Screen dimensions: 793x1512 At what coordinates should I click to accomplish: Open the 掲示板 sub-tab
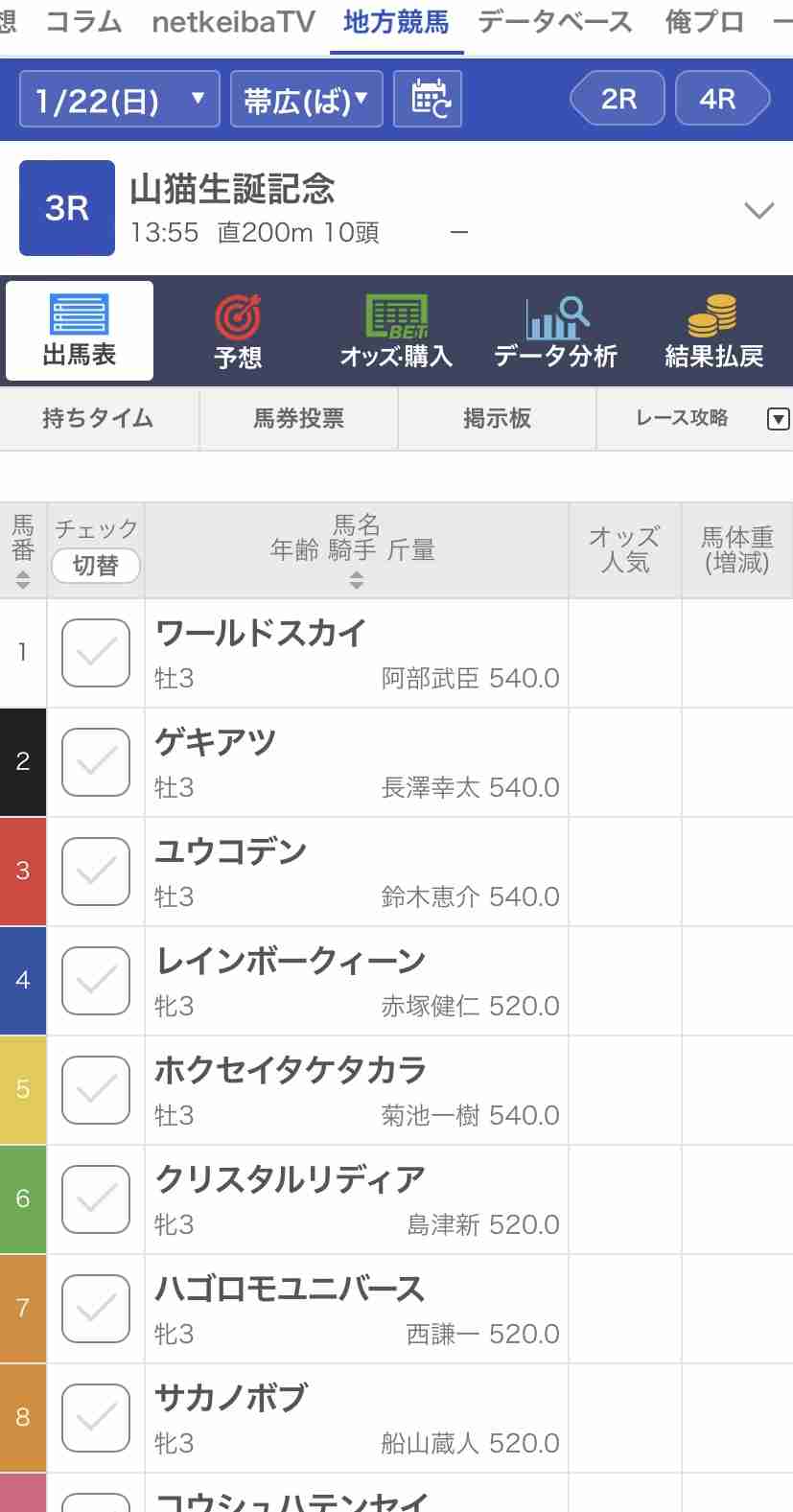tap(497, 418)
